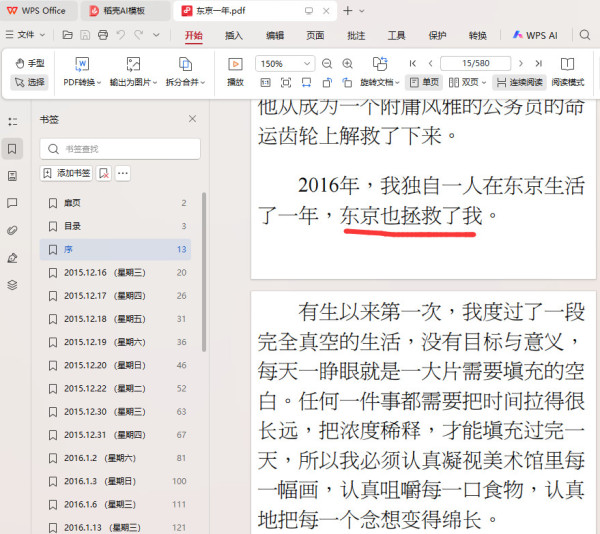This screenshot has height=534, width=600.
Task: Switch to the 转换 ribbon tab
Action: pos(478,36)
